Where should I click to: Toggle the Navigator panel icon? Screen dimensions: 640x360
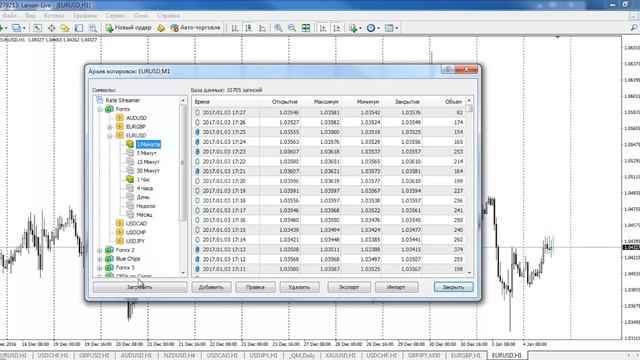pos(65,28)
